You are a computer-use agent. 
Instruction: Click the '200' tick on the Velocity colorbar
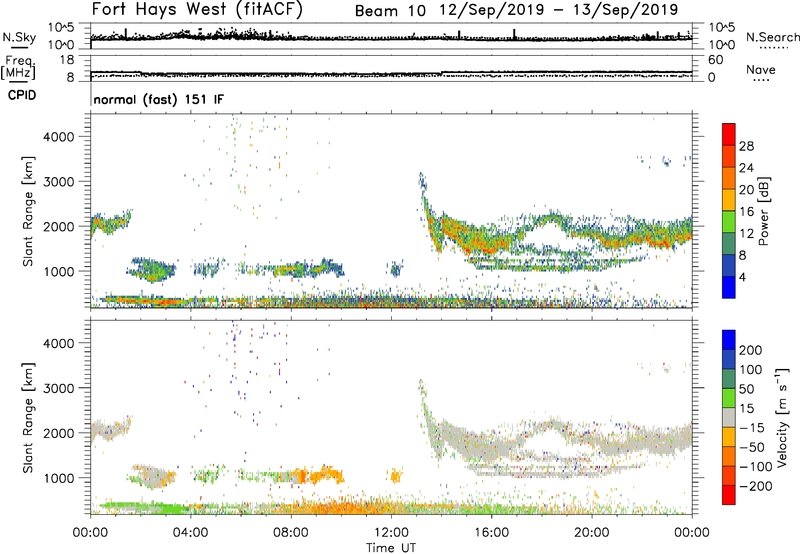point(751,350)
